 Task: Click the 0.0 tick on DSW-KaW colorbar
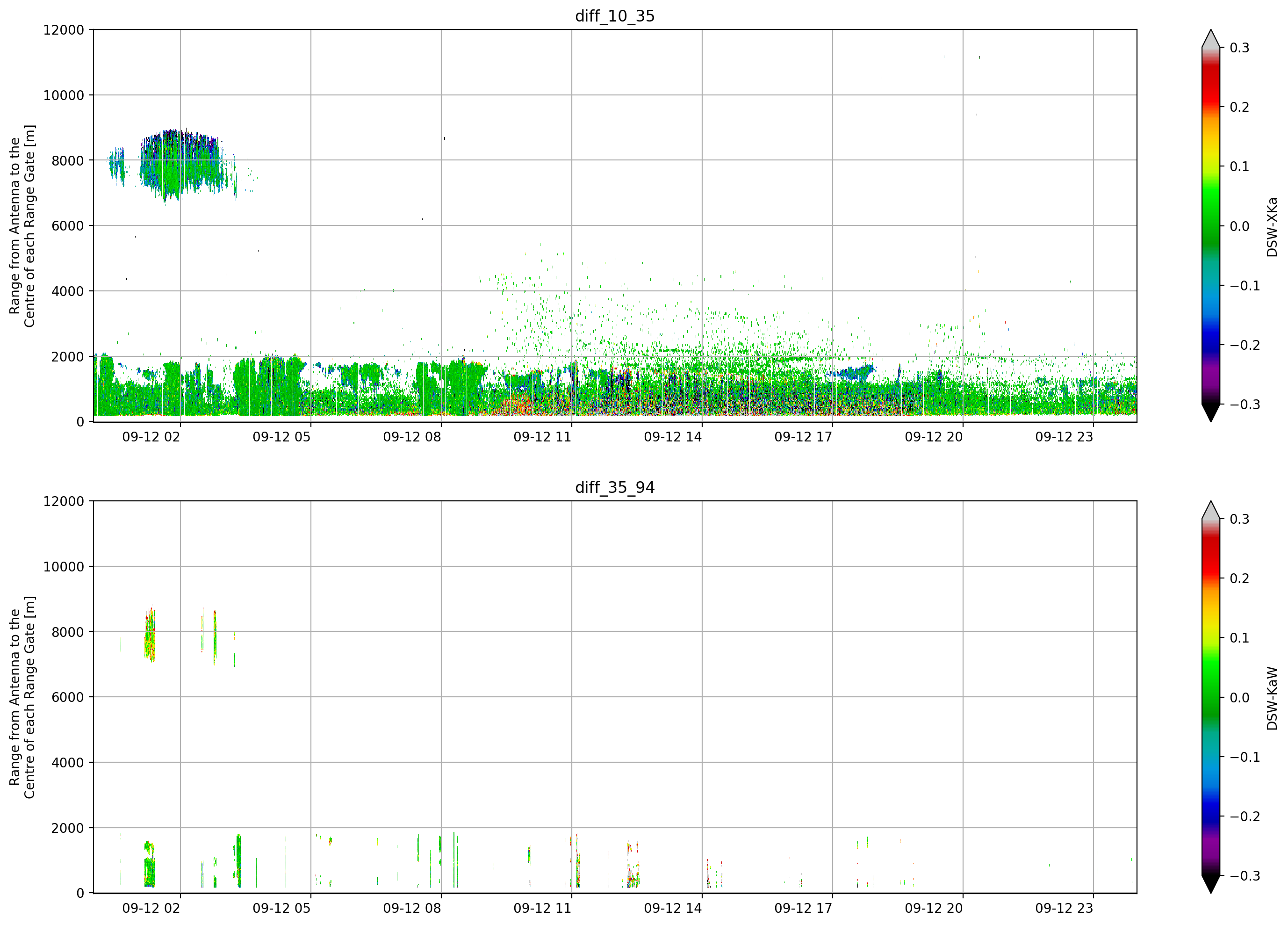(x=1240, y=698)
